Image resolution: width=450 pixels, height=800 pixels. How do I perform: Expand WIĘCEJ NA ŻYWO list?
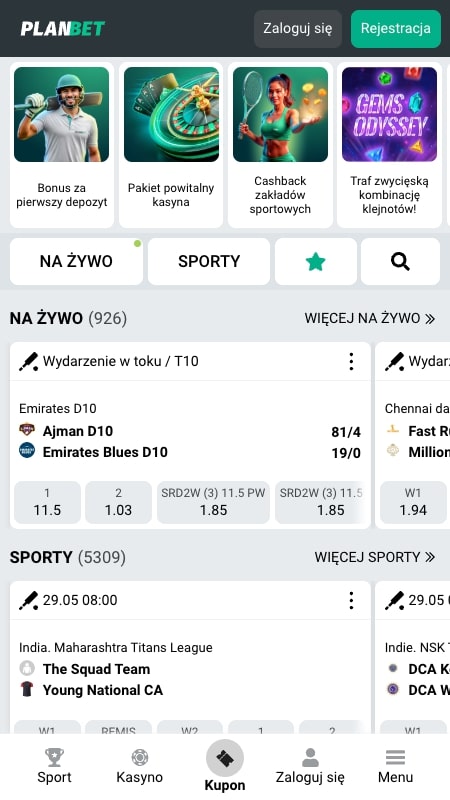[x=370, y=318]
